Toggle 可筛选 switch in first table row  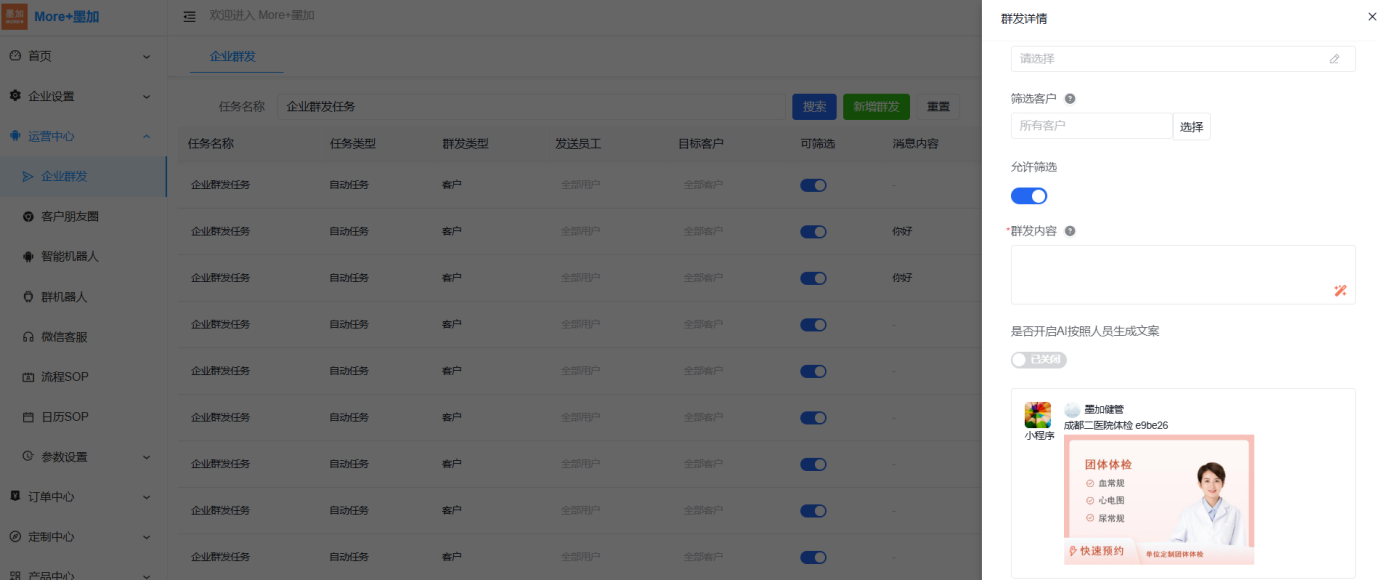(x=813, y=185)
